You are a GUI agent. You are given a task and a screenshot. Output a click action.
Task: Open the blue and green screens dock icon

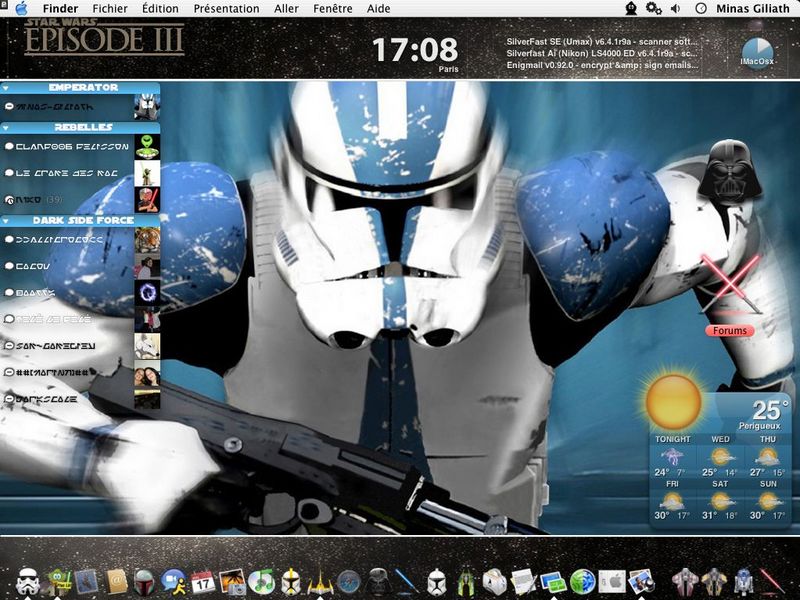(x=553, y=582)
